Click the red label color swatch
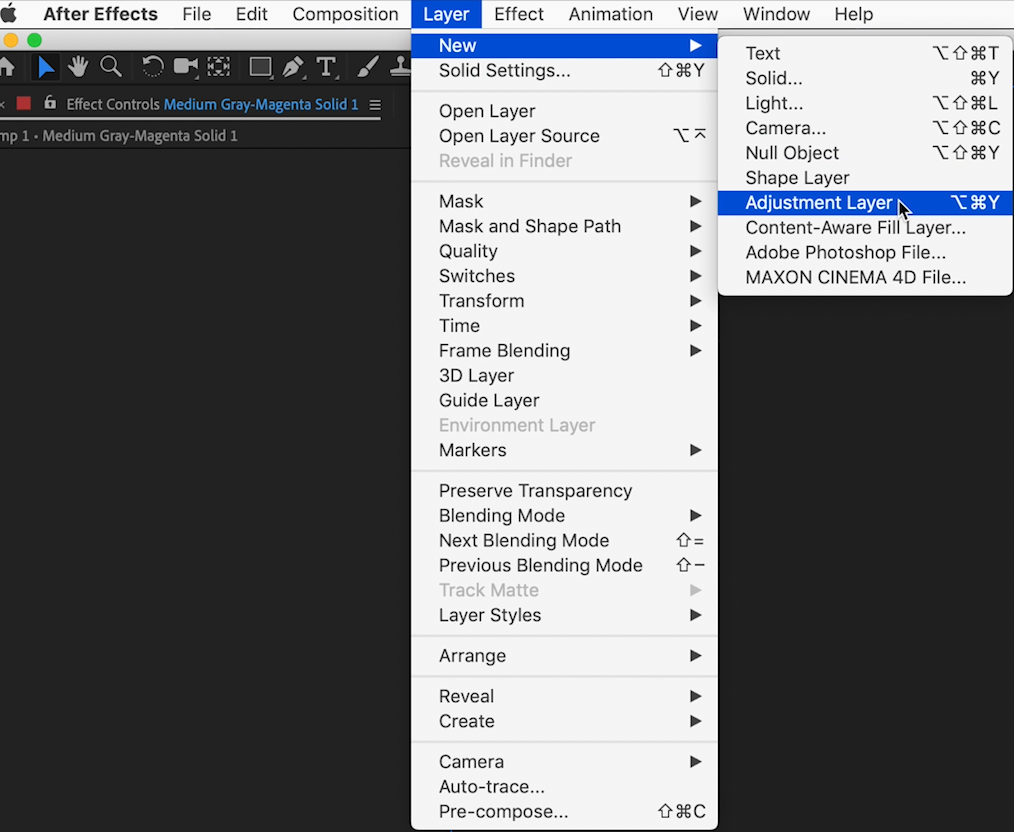 (24, 104)
